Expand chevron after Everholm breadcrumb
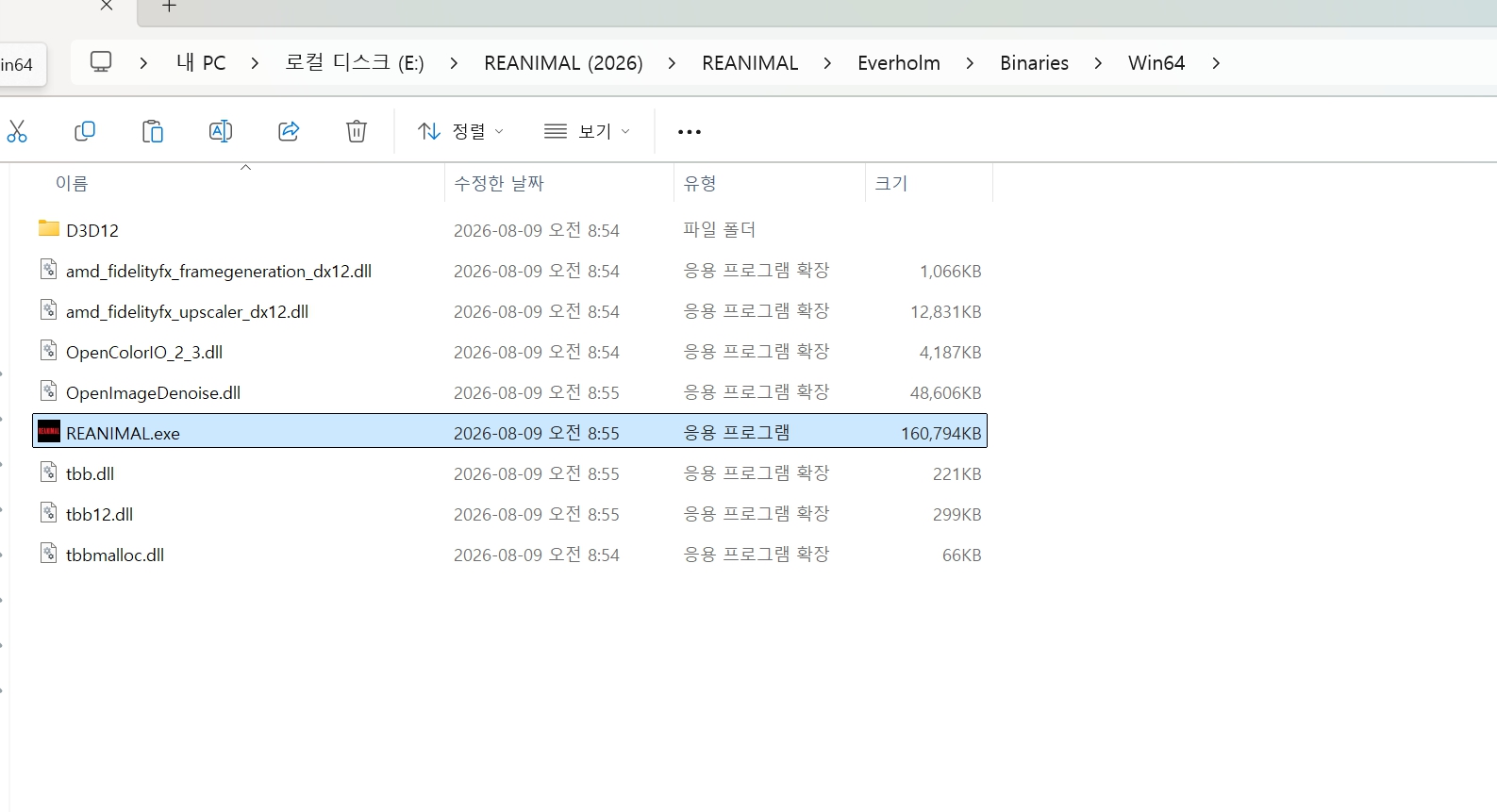Screen dimensions: 1497x812 coord(970,63)
